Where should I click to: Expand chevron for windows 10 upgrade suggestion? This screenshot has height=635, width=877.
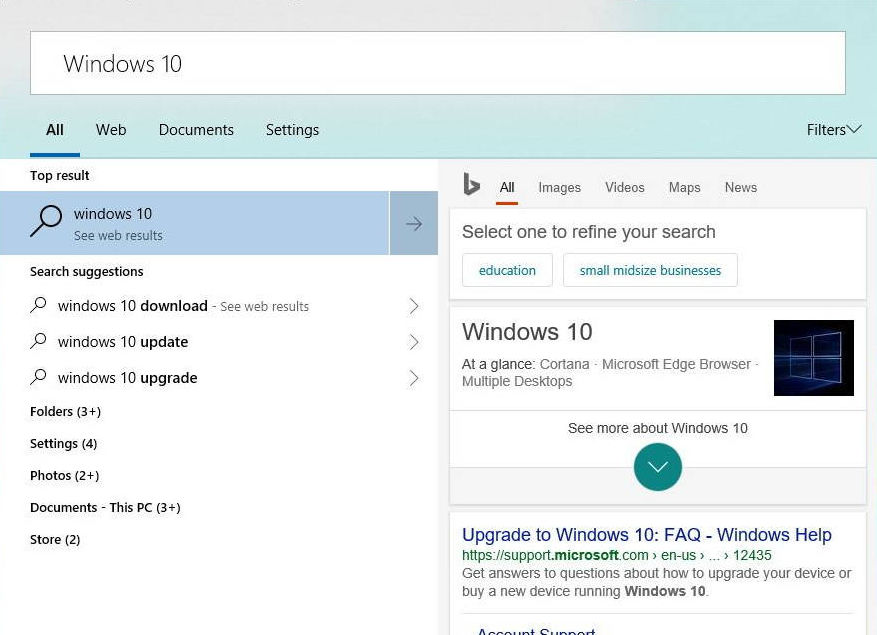[x=414, y=378]
